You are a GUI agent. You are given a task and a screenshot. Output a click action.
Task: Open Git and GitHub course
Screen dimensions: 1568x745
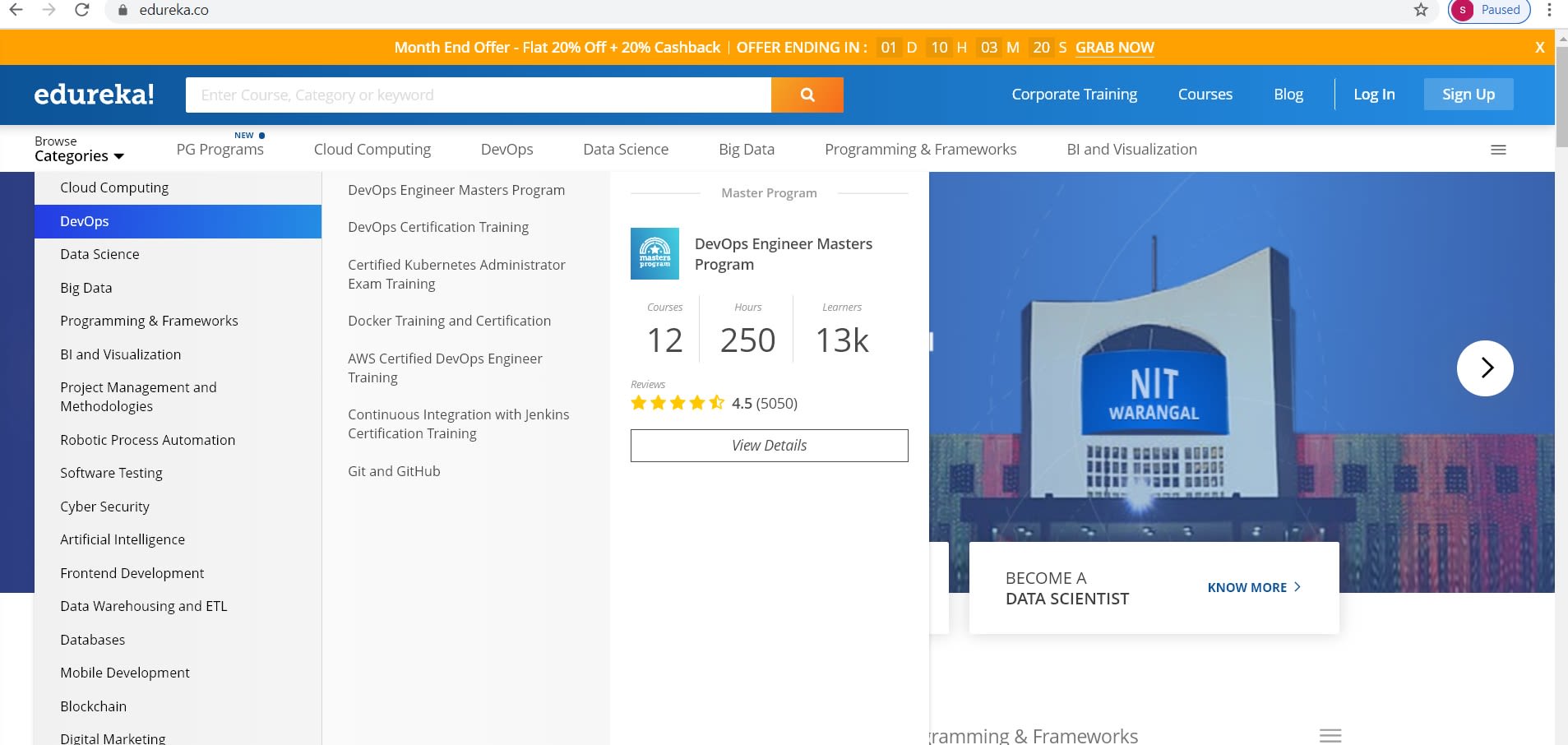(x=394, y=471)
